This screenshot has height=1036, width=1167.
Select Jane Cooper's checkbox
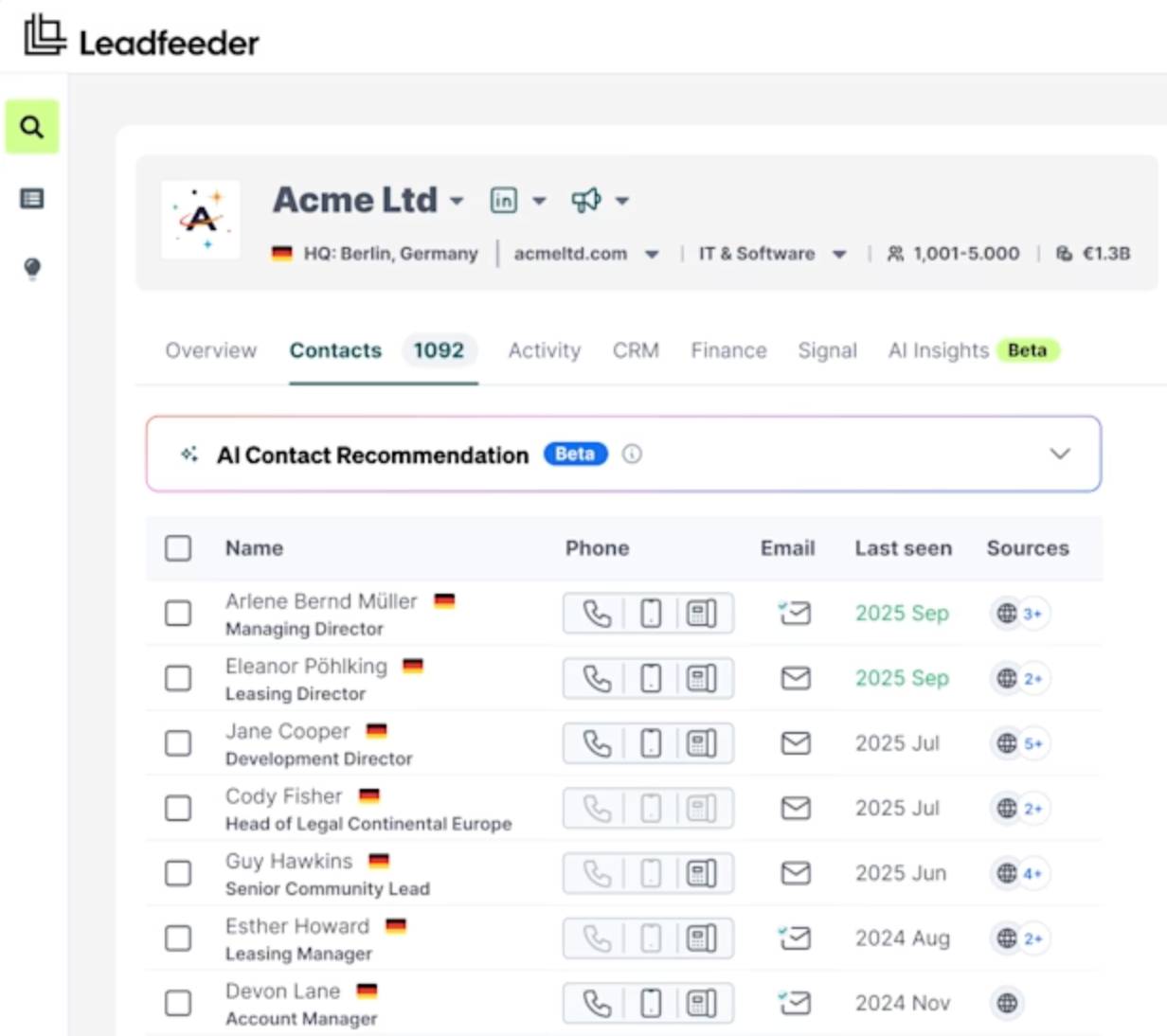click(178, 743)
